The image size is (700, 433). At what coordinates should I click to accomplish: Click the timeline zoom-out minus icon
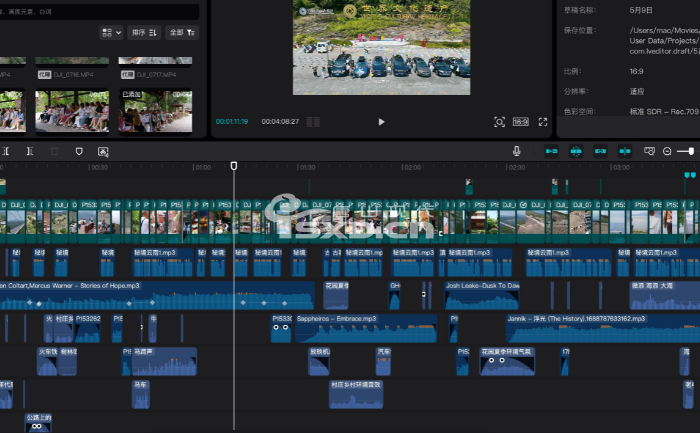667,151
